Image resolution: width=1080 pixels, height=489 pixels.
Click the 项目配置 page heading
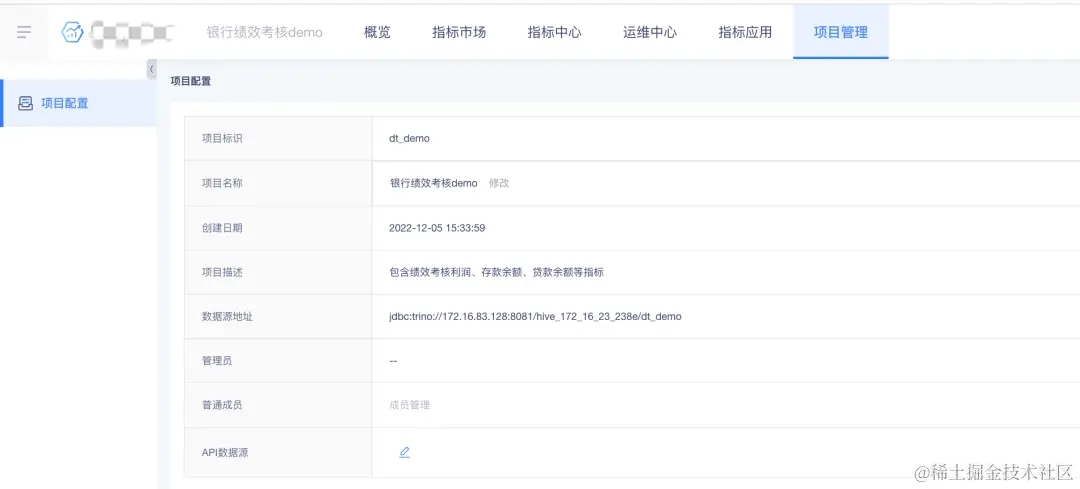191,81
